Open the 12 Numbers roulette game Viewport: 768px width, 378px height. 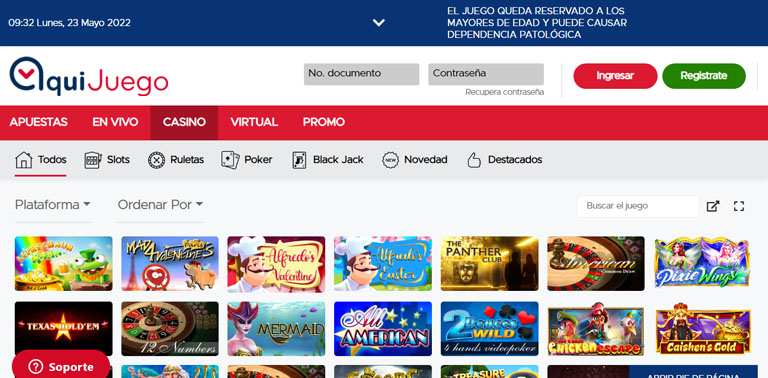pyautogui.click(x=170, y=329)
